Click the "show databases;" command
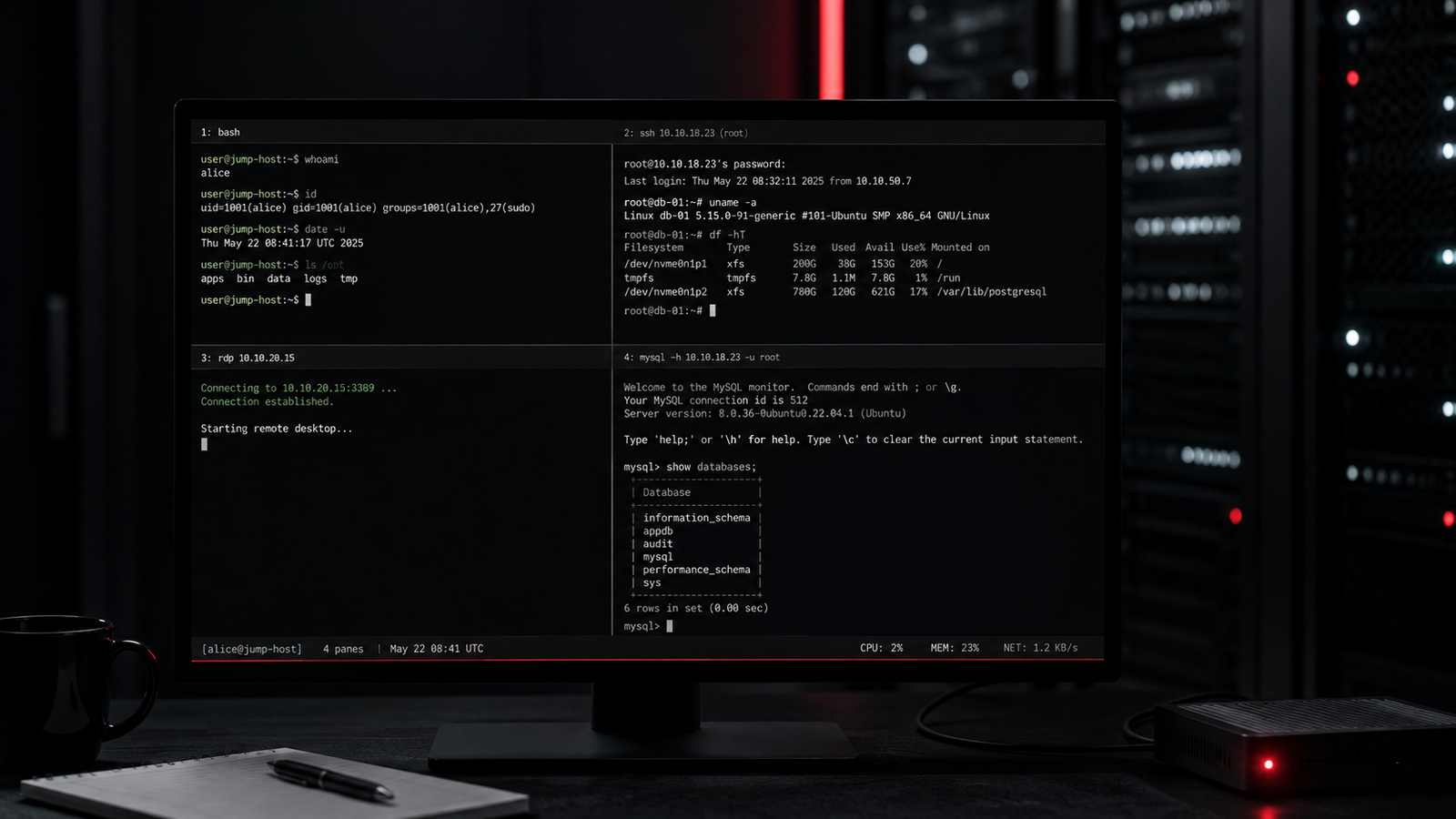 (x=711, y=468)
